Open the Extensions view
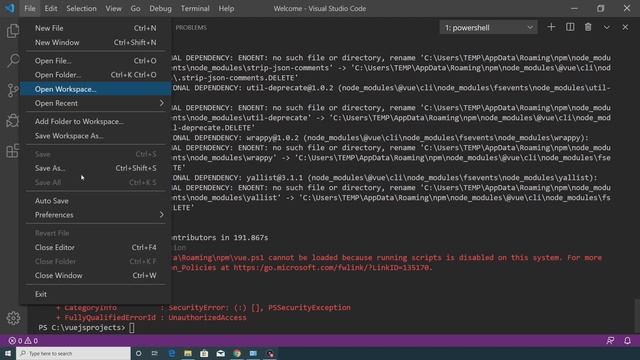 tap(13, 151)
